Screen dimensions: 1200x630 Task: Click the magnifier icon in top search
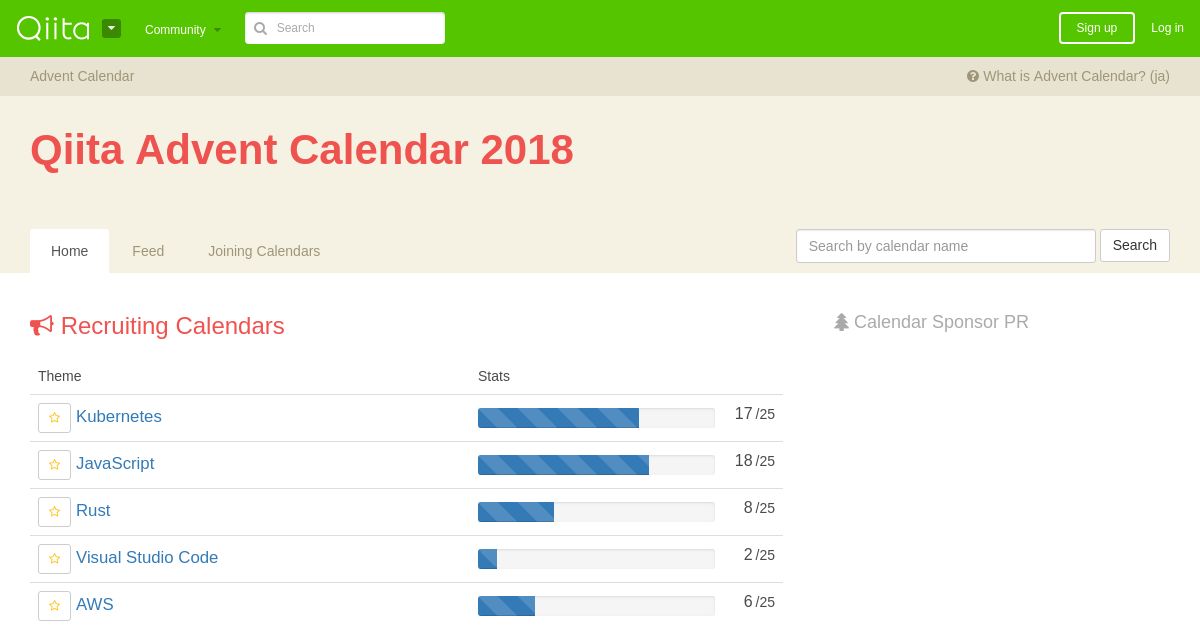click(x=260, y=28)
